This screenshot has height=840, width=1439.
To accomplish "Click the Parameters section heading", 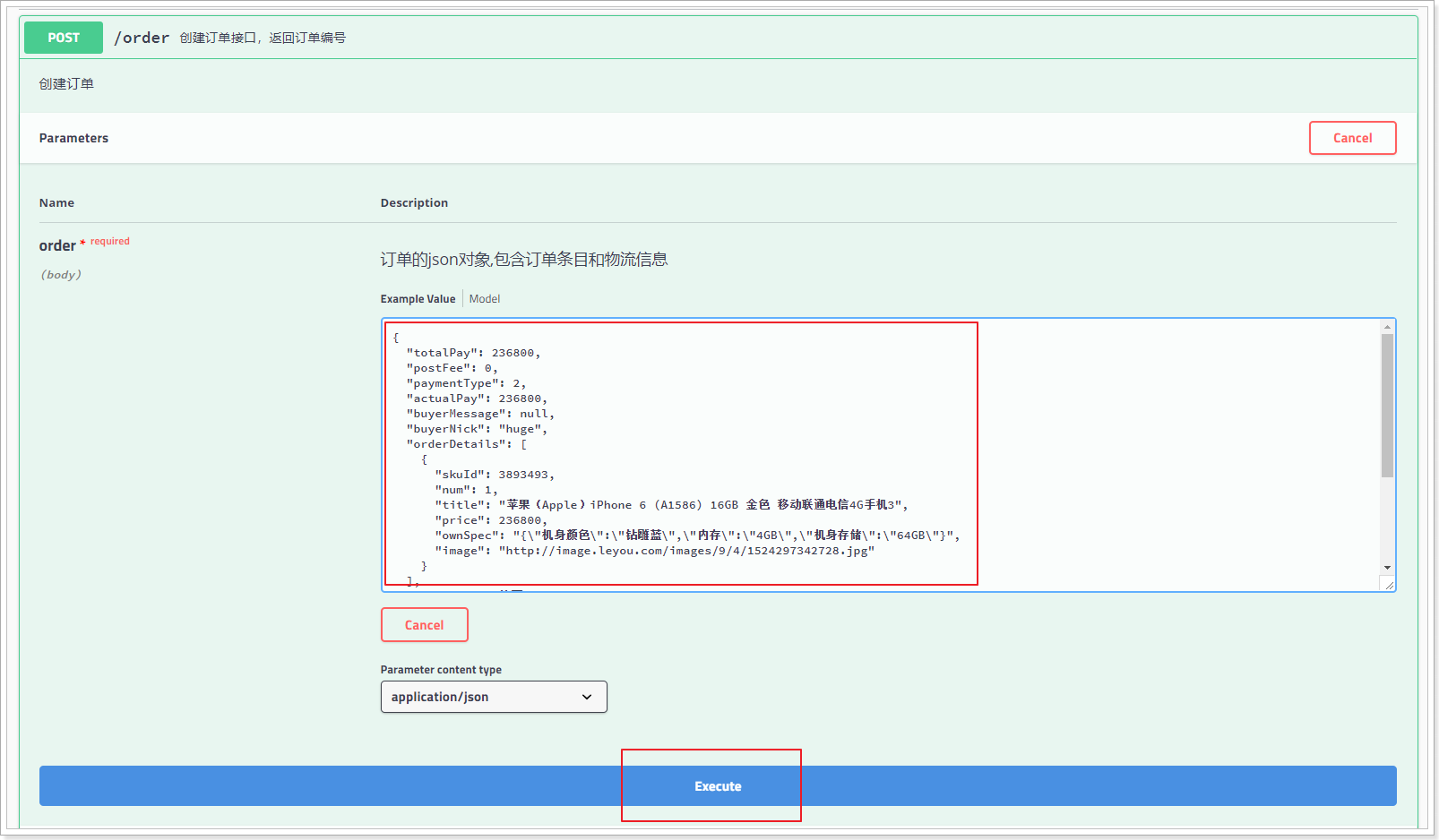I will click(73, 138).
